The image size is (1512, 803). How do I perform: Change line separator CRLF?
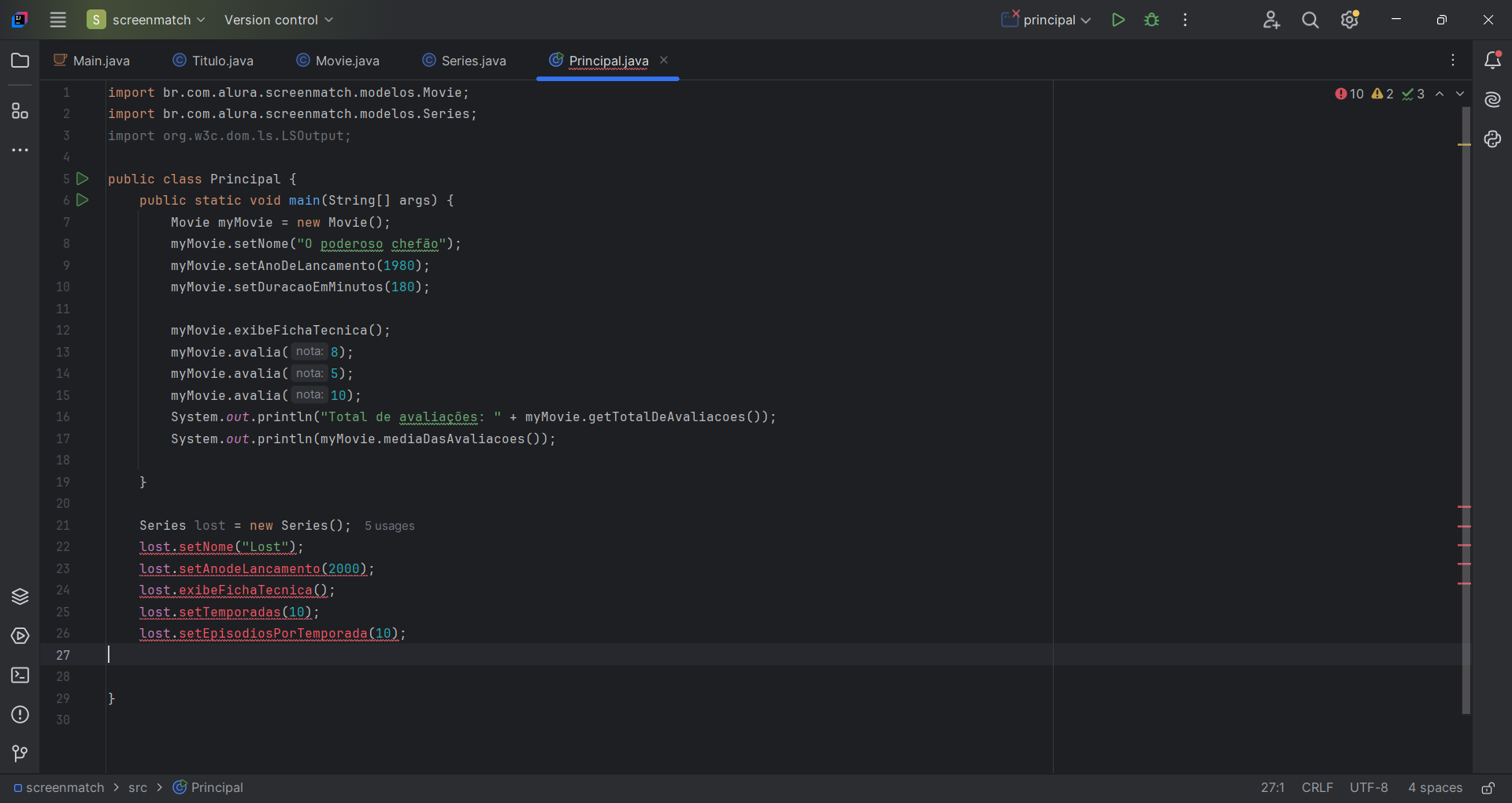tap(1317, 788)
